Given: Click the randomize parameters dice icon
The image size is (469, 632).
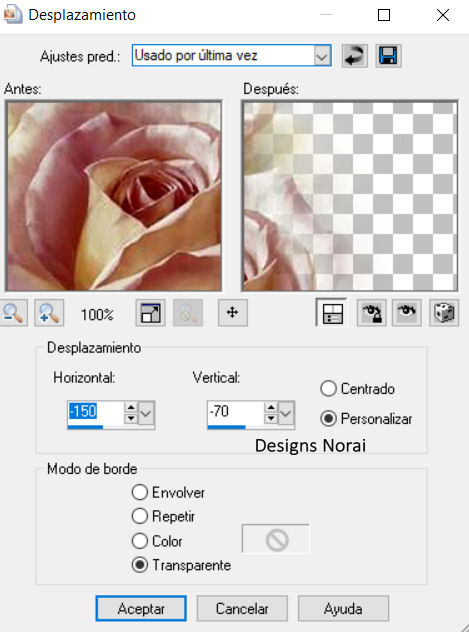Looking at the screenshot, I should tap(444, 313).
